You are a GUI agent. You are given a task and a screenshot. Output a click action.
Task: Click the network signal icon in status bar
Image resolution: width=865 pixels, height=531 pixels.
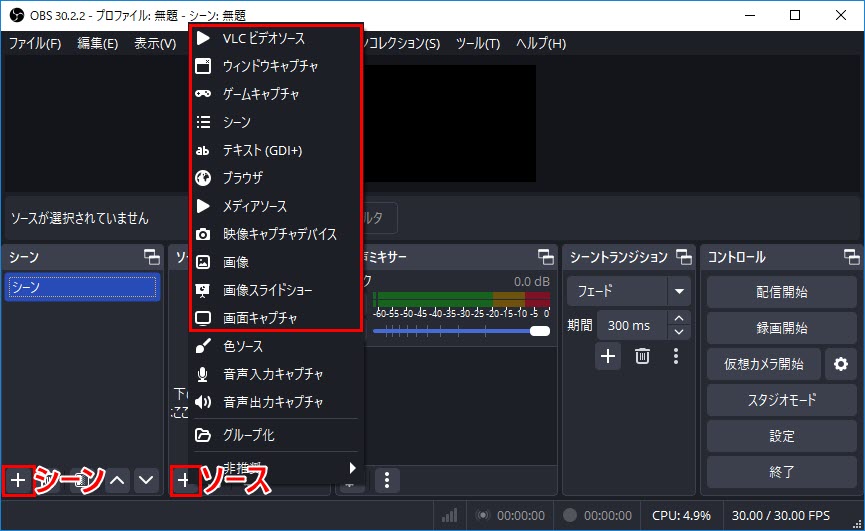[x=450, y=516]
